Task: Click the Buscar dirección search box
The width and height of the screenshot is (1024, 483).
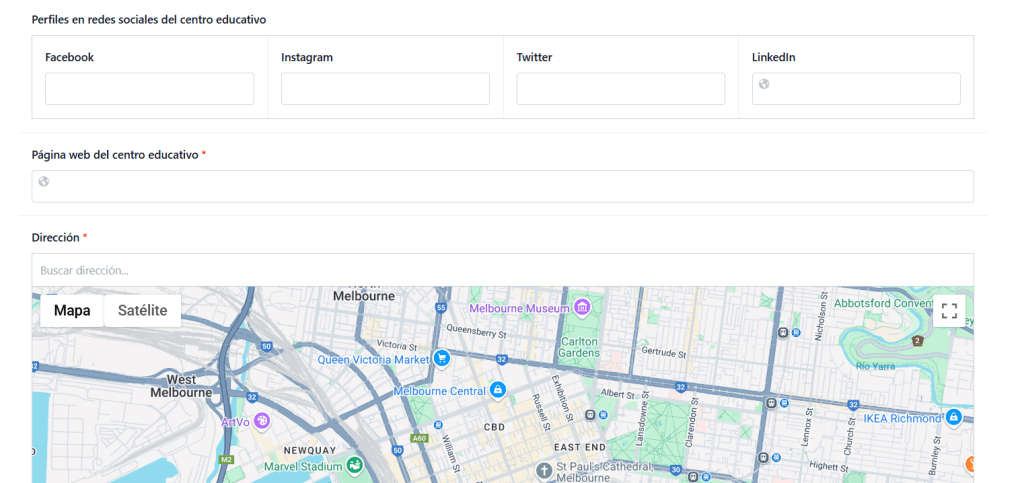Action: [502, 270]
